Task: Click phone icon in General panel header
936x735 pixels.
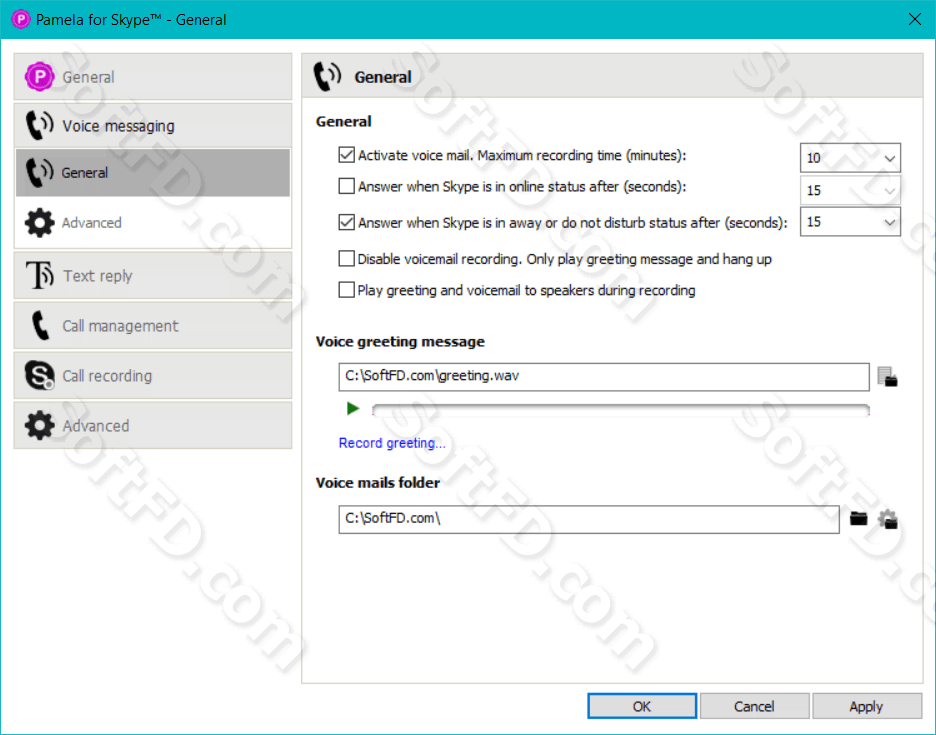Action: click(x=327, y=76)
